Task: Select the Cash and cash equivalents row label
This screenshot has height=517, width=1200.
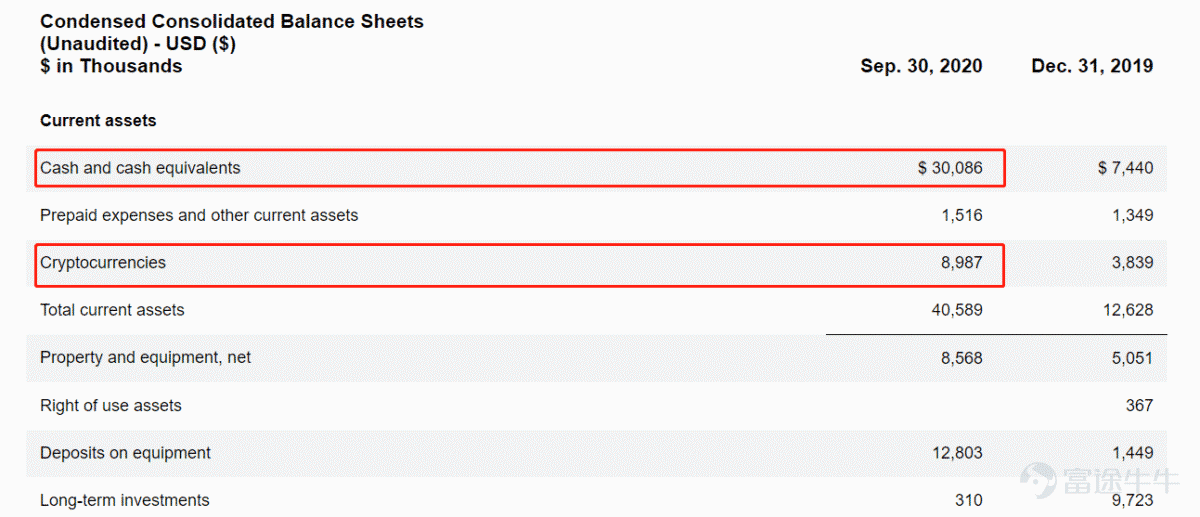Action: 140,168
